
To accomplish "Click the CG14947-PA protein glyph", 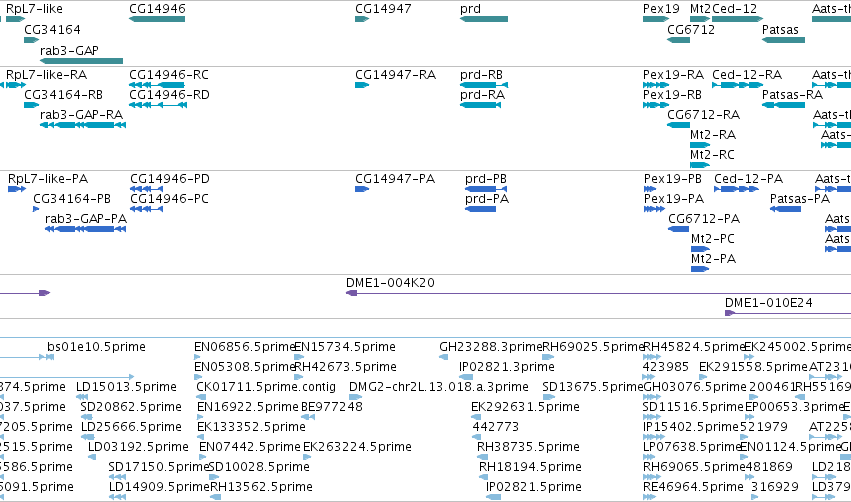I will click(362, 189).
